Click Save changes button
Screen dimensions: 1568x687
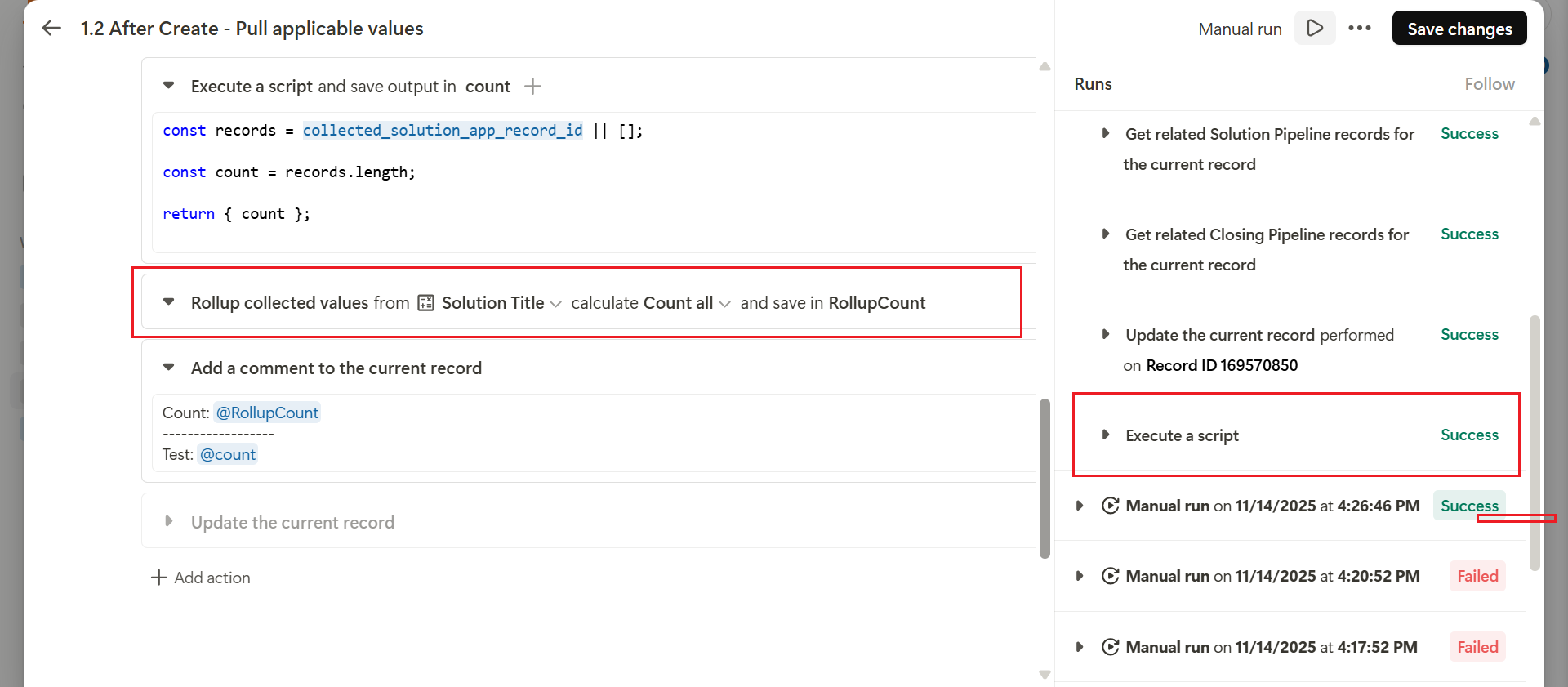pos(1459,29)
